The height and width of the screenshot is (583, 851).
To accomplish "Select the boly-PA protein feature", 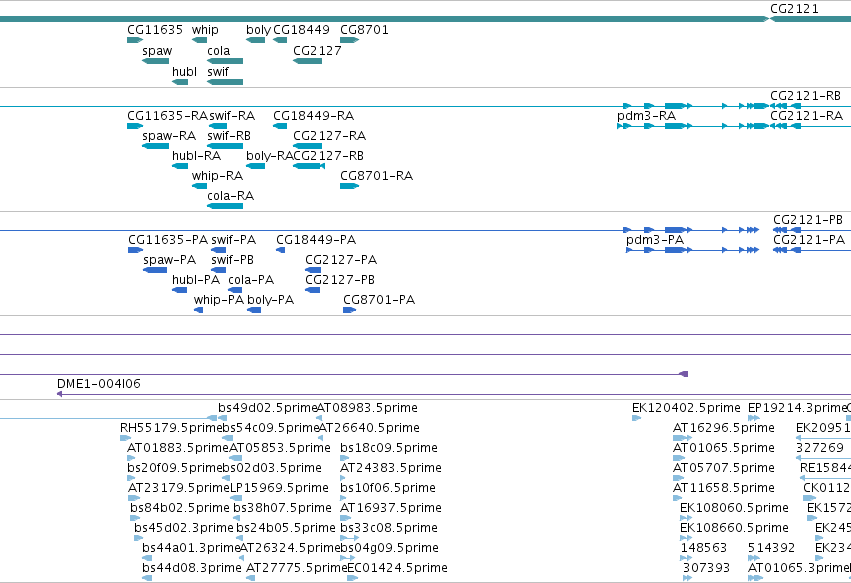I will 253,310.
